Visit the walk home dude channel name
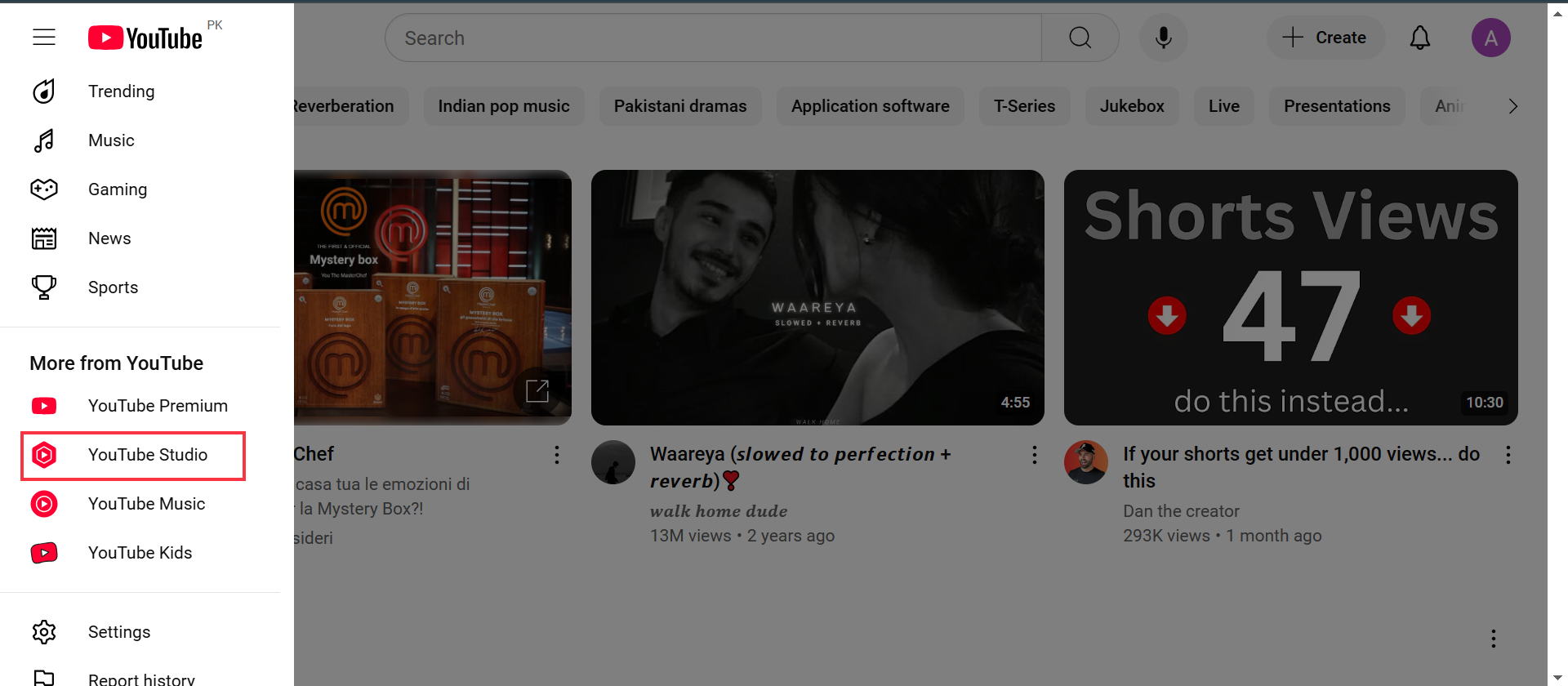 click(x=719, y=511)
